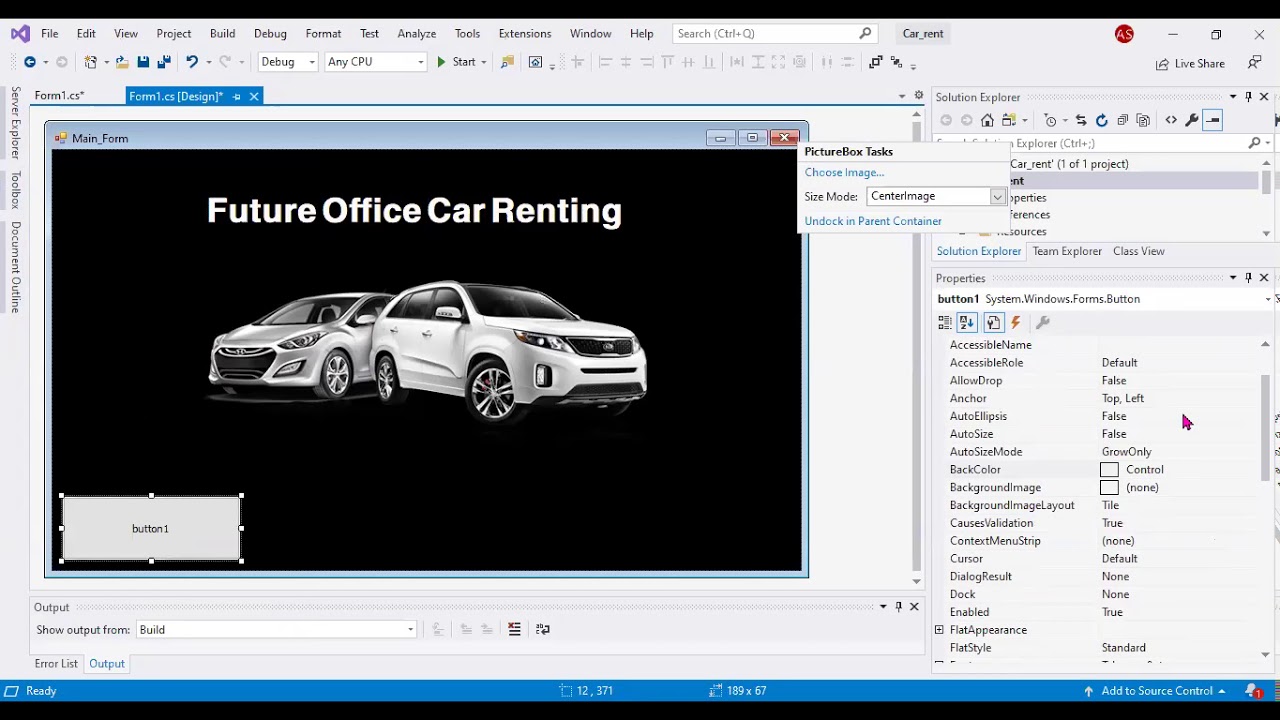Click the BackColor Control color swatch
The height and width of the screenshot is (720, 1280).
pyautogui.click(x=1109, y=470)
